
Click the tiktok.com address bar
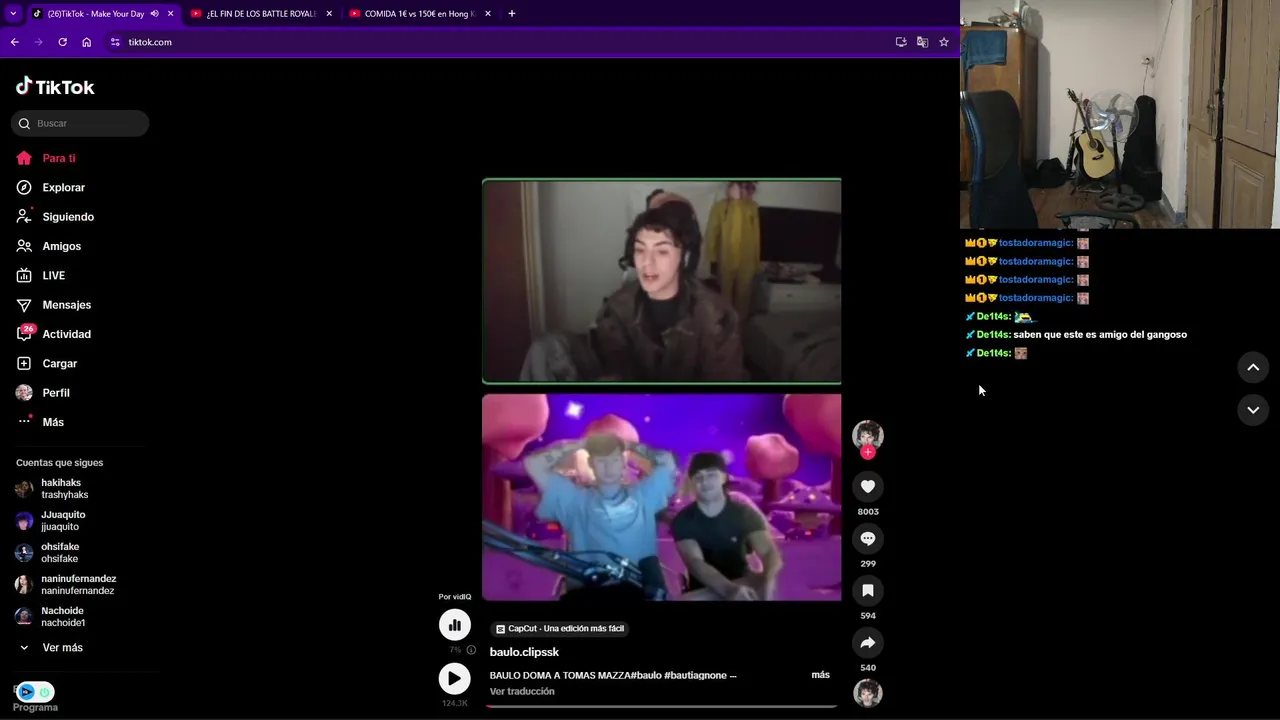(x=500, y=42)
